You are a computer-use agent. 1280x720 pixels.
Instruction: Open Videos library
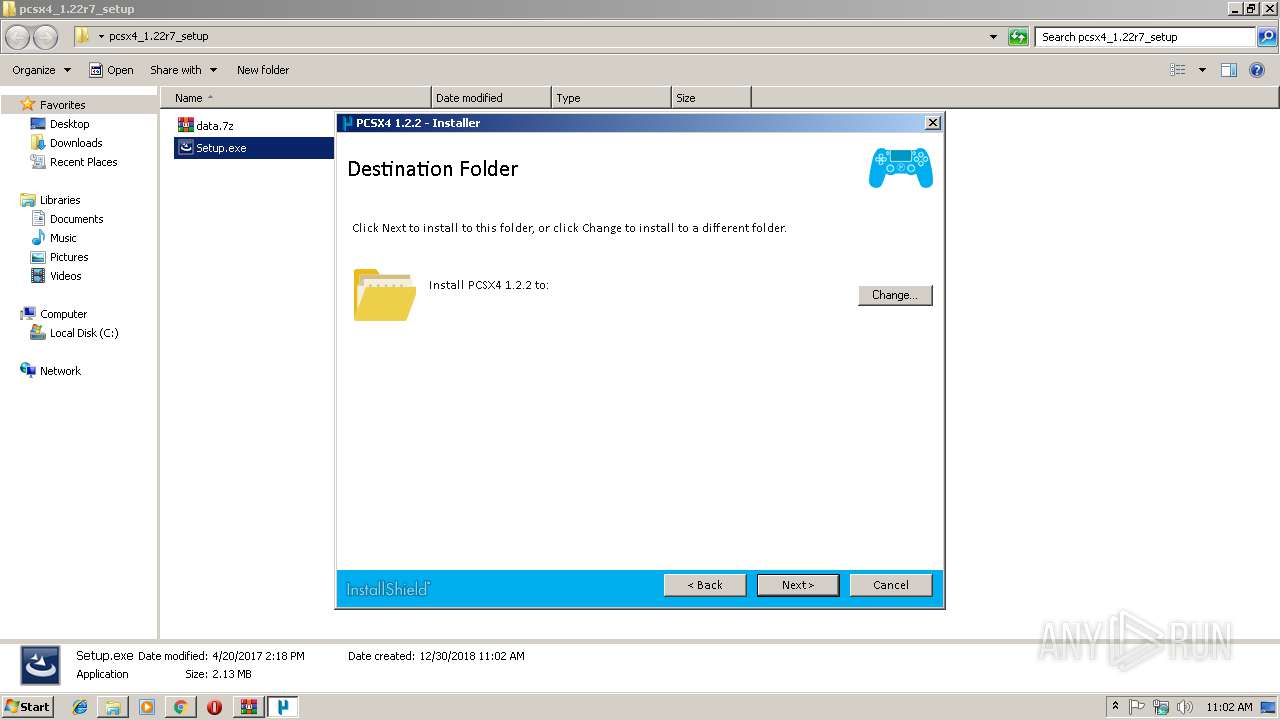[x=66, y=276]
